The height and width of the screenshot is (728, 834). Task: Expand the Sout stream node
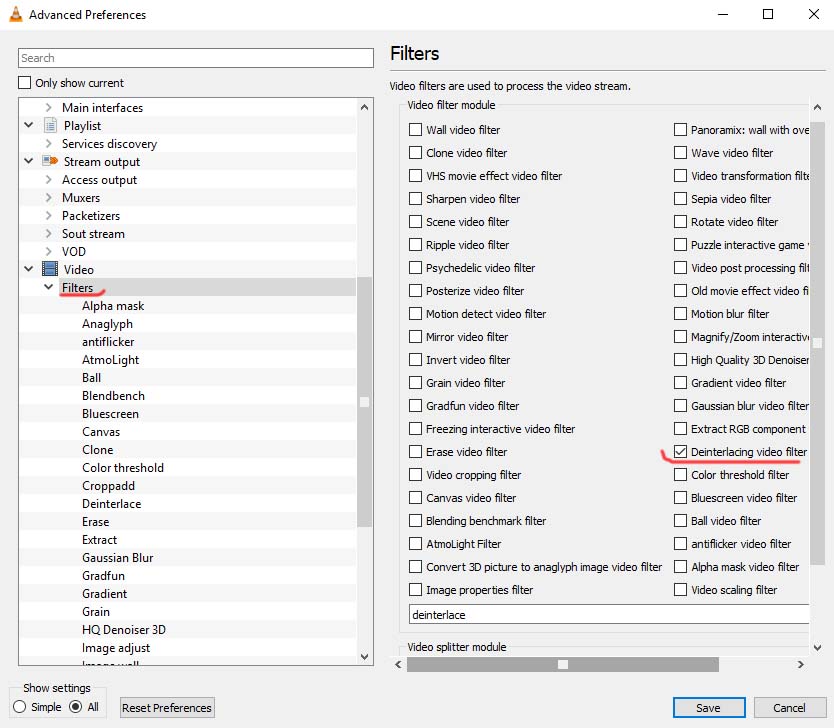coord(48,233)
